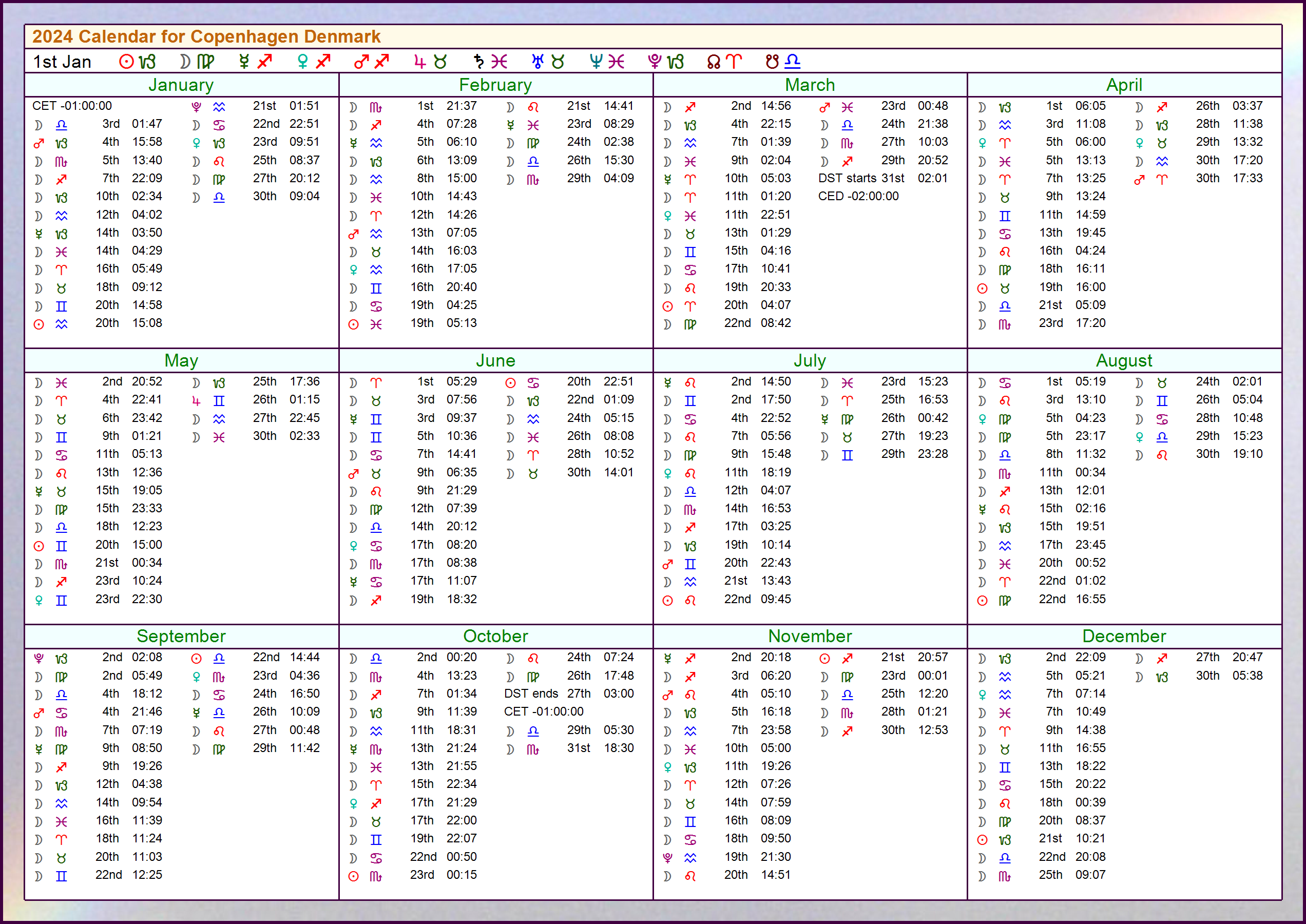Click time 15:00 on May 20th

(147, 545)
